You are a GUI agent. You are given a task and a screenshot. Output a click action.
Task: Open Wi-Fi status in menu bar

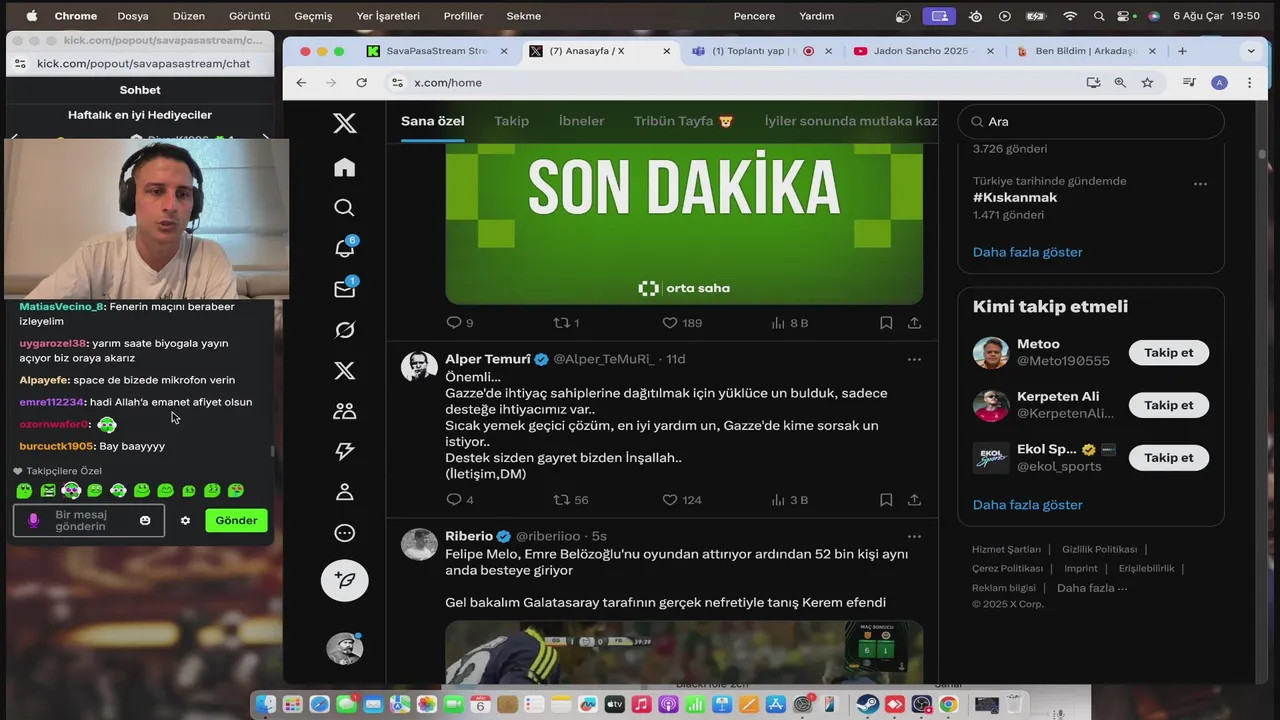[x=1070, y=16]
